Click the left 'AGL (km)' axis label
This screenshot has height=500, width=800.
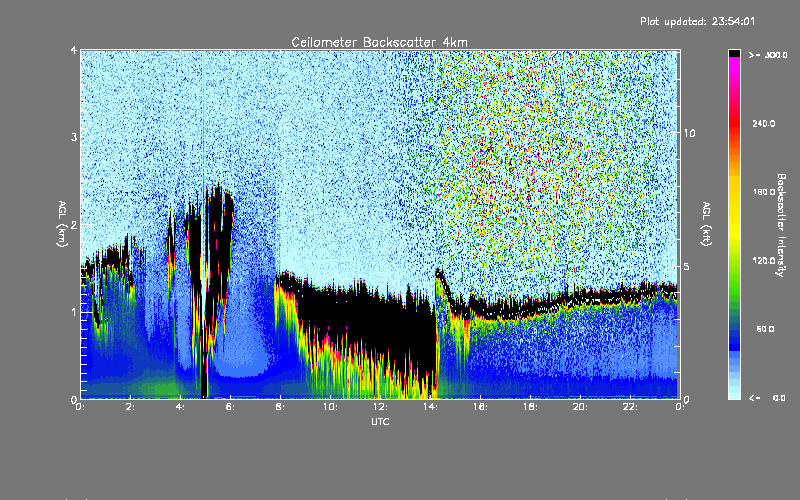(62, 224)
